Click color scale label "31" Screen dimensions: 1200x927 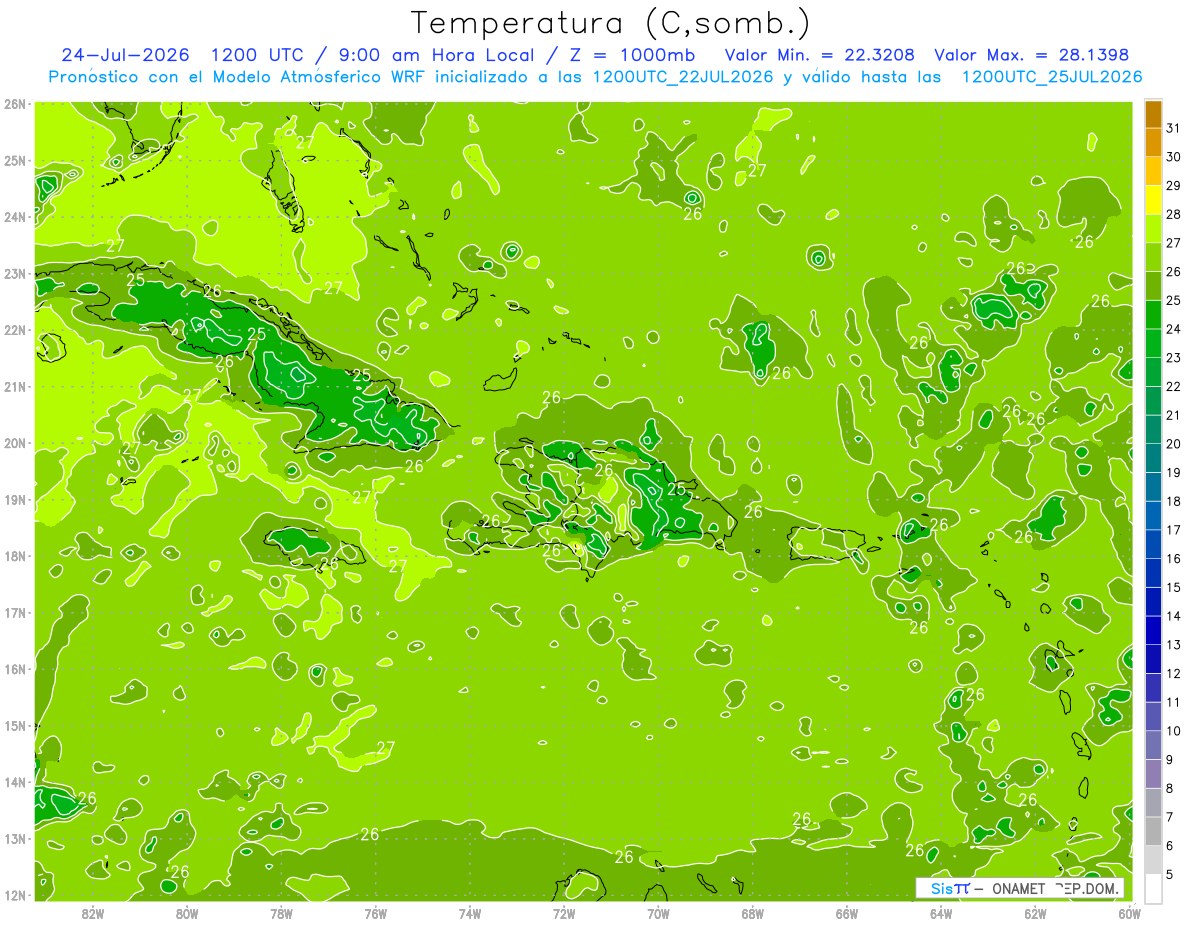pyautogui.click(x=1174, y=128)
